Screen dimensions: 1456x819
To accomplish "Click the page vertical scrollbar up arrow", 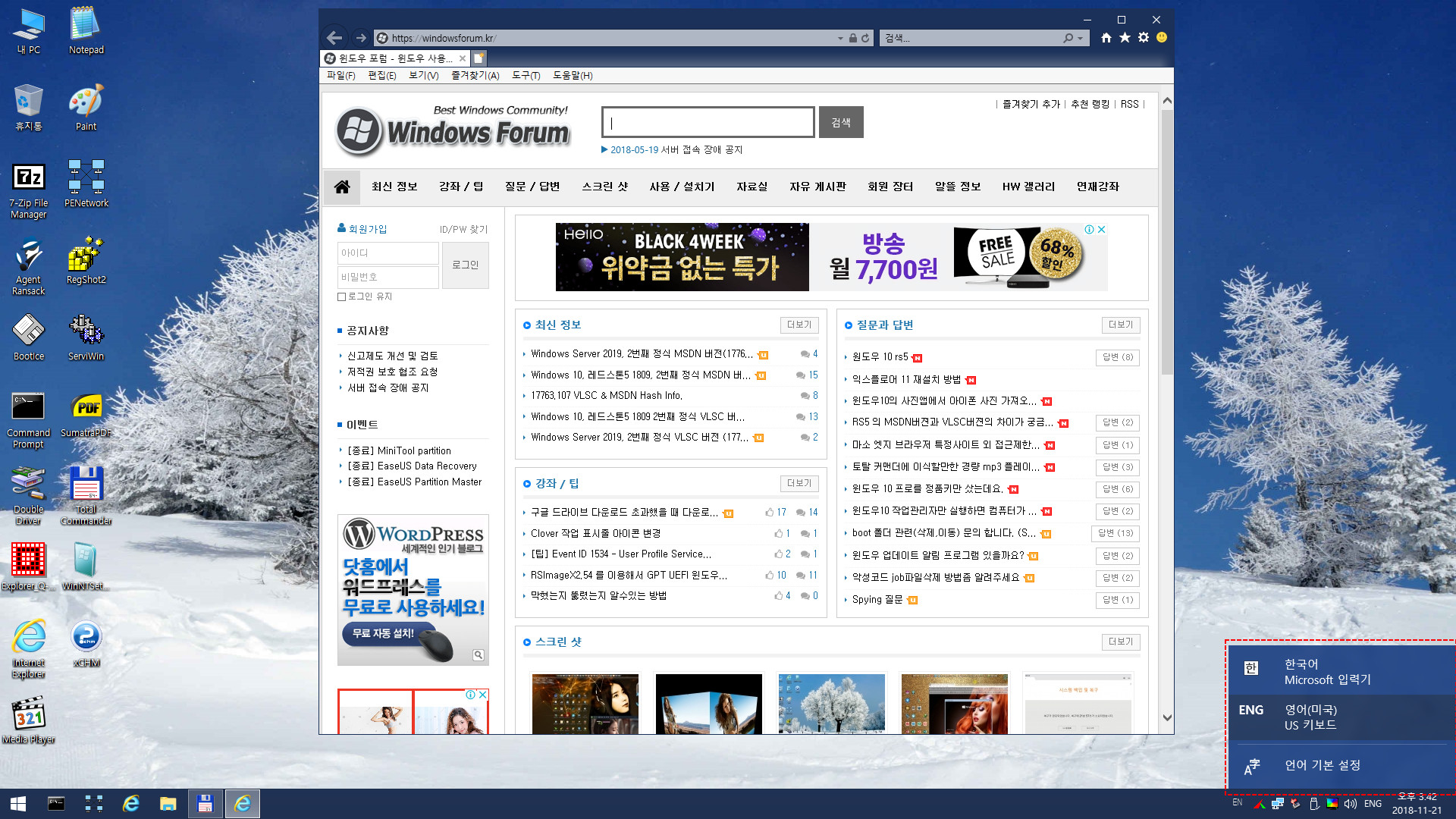I will (x=1167, y=100).
